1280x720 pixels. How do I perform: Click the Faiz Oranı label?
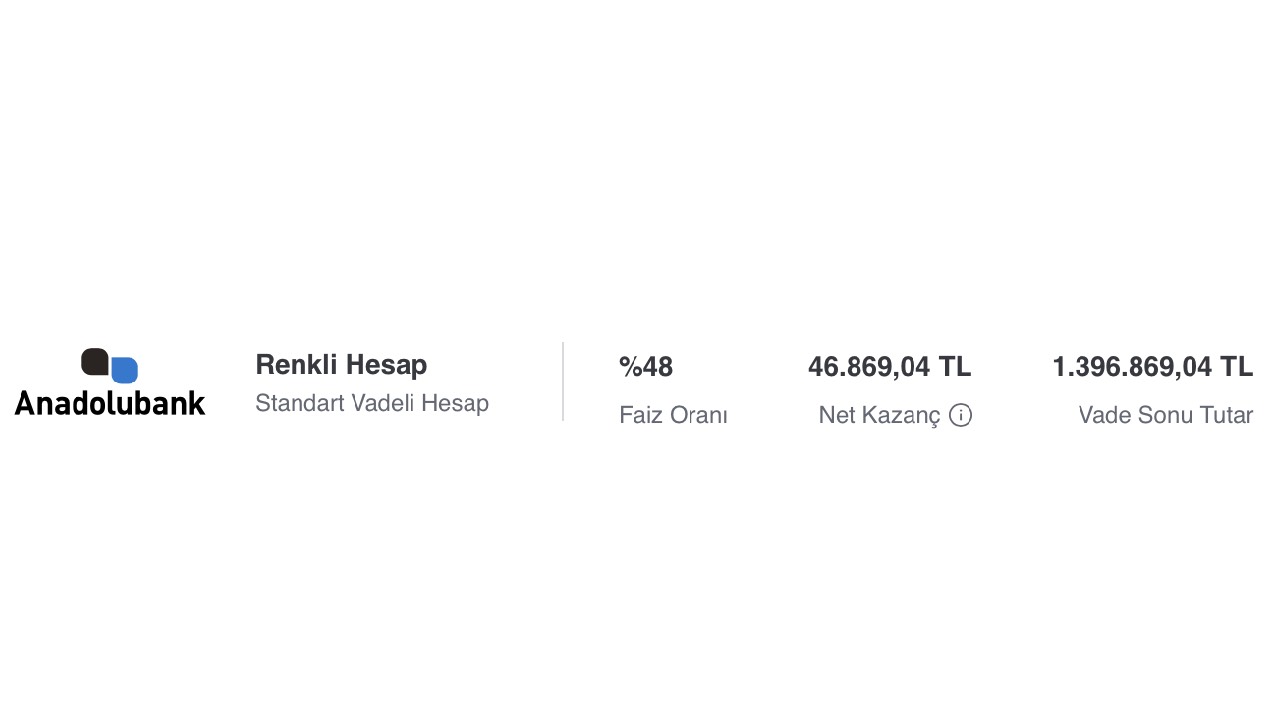pyautogui.click(x=673, y=415)
